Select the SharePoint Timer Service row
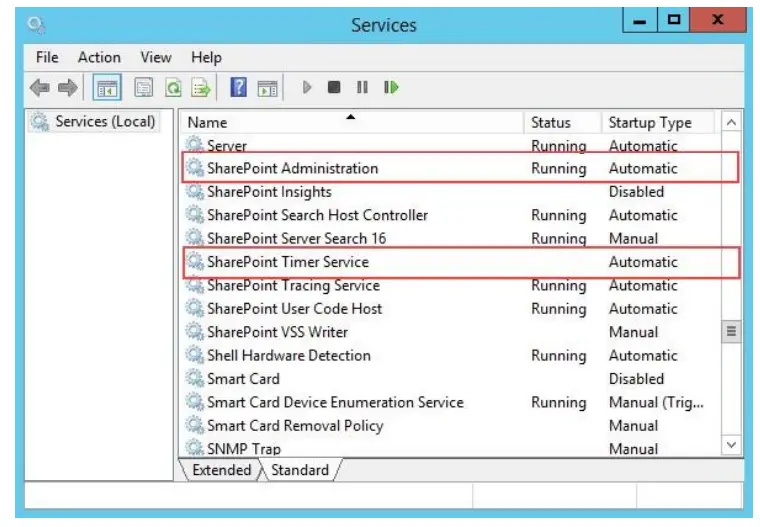 pyautogui.click(x=288, y=262)
